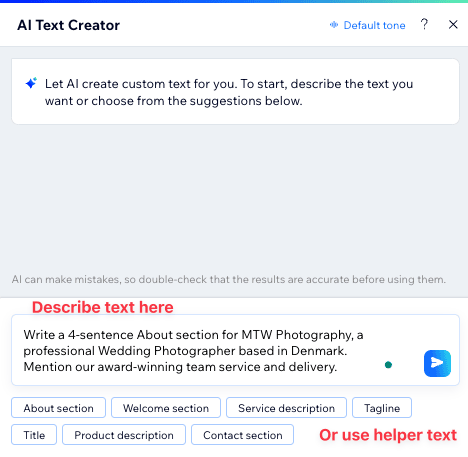Select the Product description suggestion

124,435
